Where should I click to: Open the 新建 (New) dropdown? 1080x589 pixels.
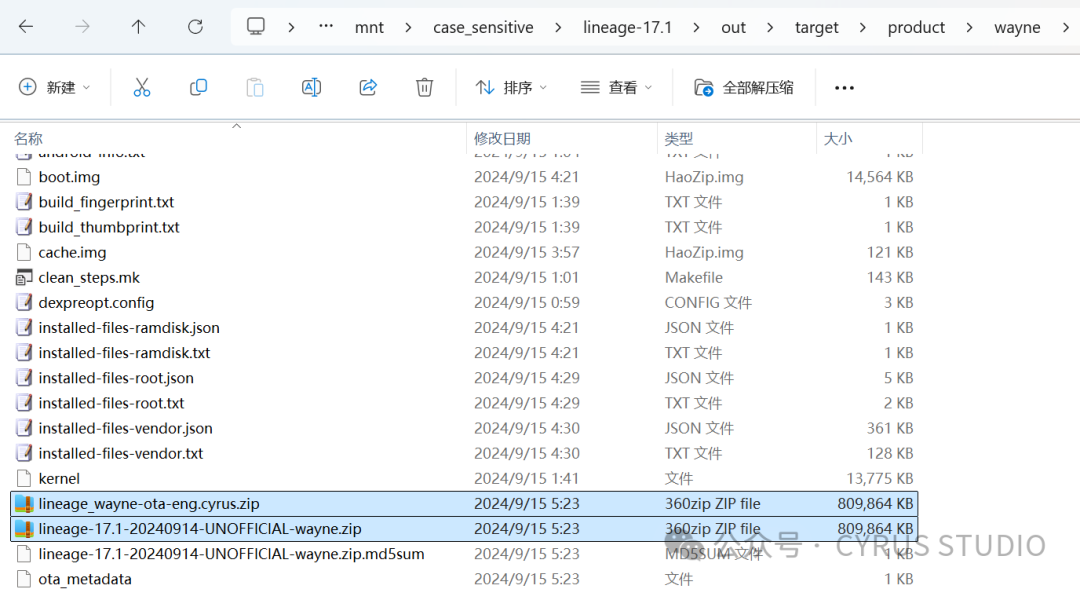click(x=54, y=87)
